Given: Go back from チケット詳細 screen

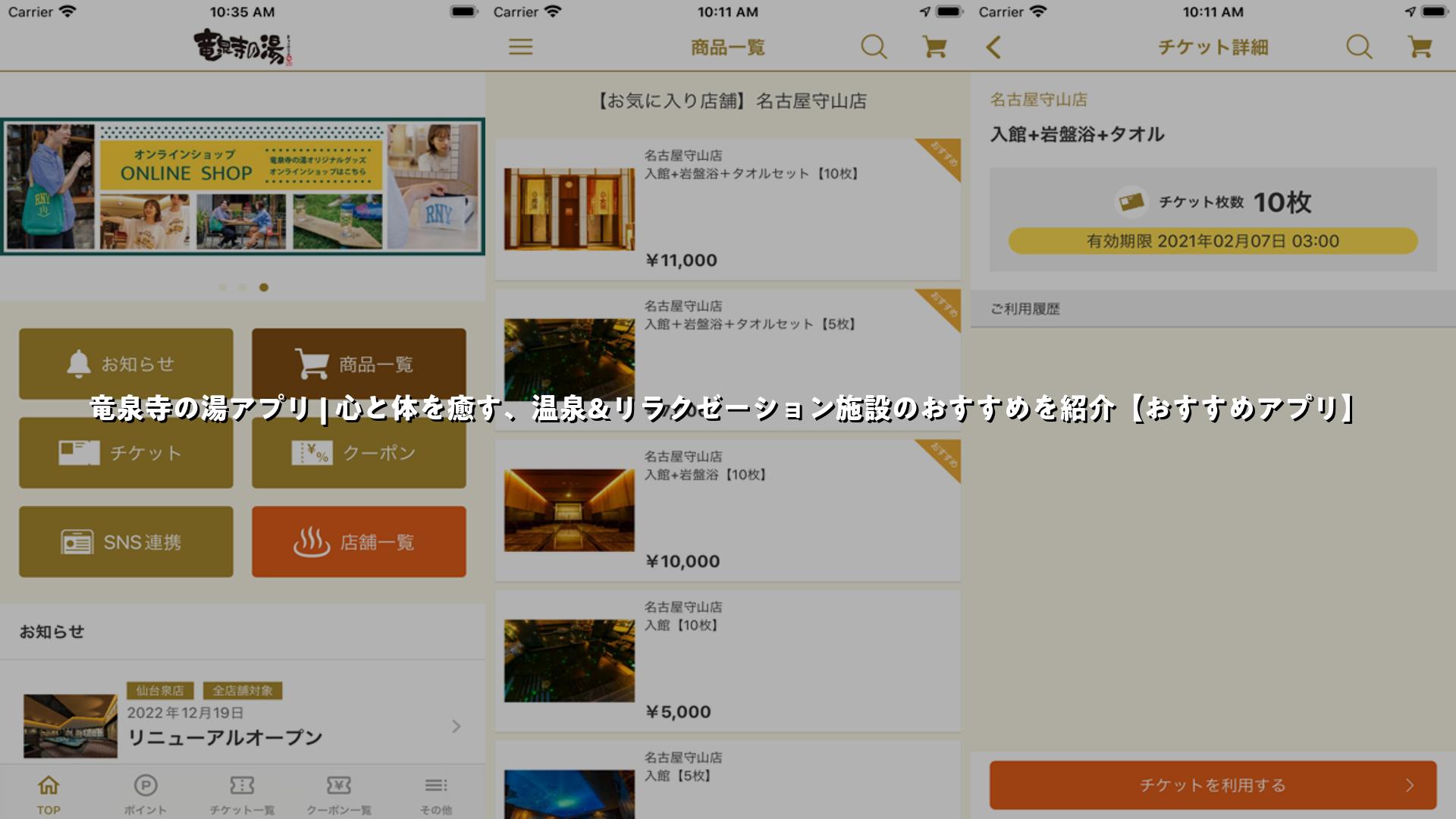Looking at the screenshot, I should coord(993,47).
